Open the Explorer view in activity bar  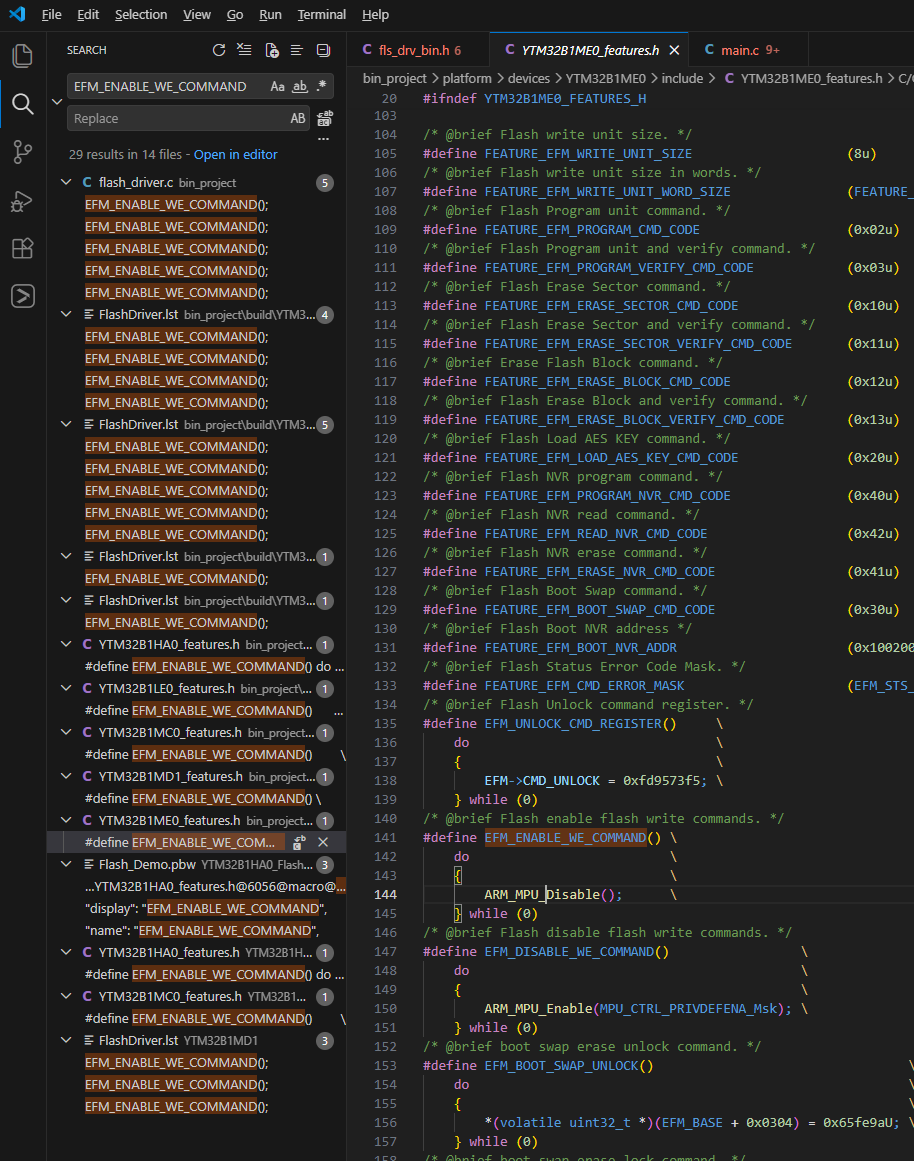coord(22,56)
